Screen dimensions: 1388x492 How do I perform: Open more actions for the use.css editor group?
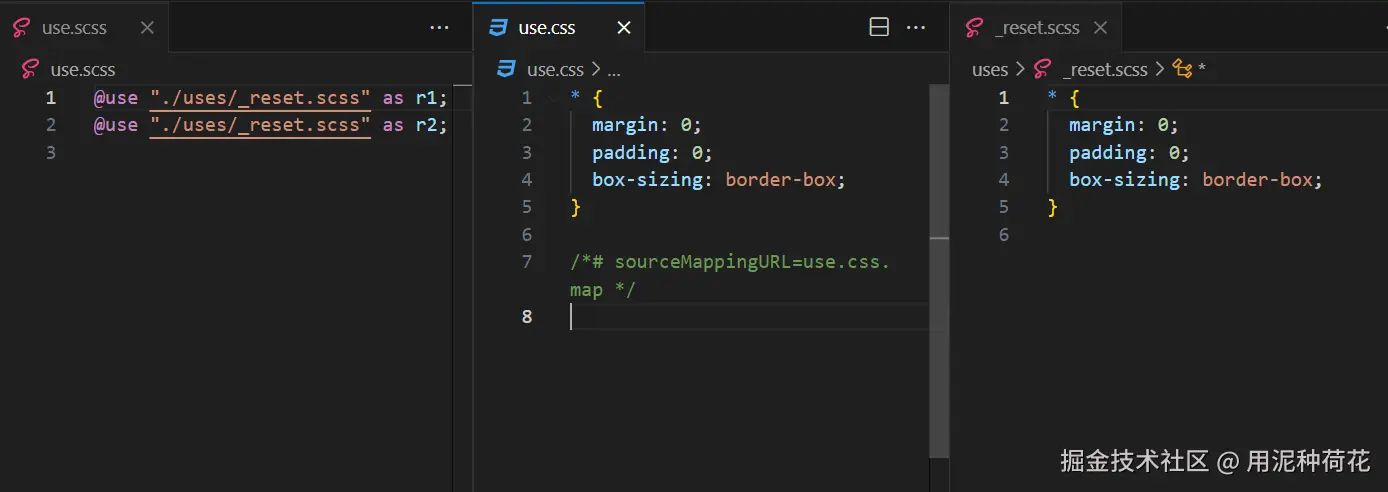pos(916,28)
